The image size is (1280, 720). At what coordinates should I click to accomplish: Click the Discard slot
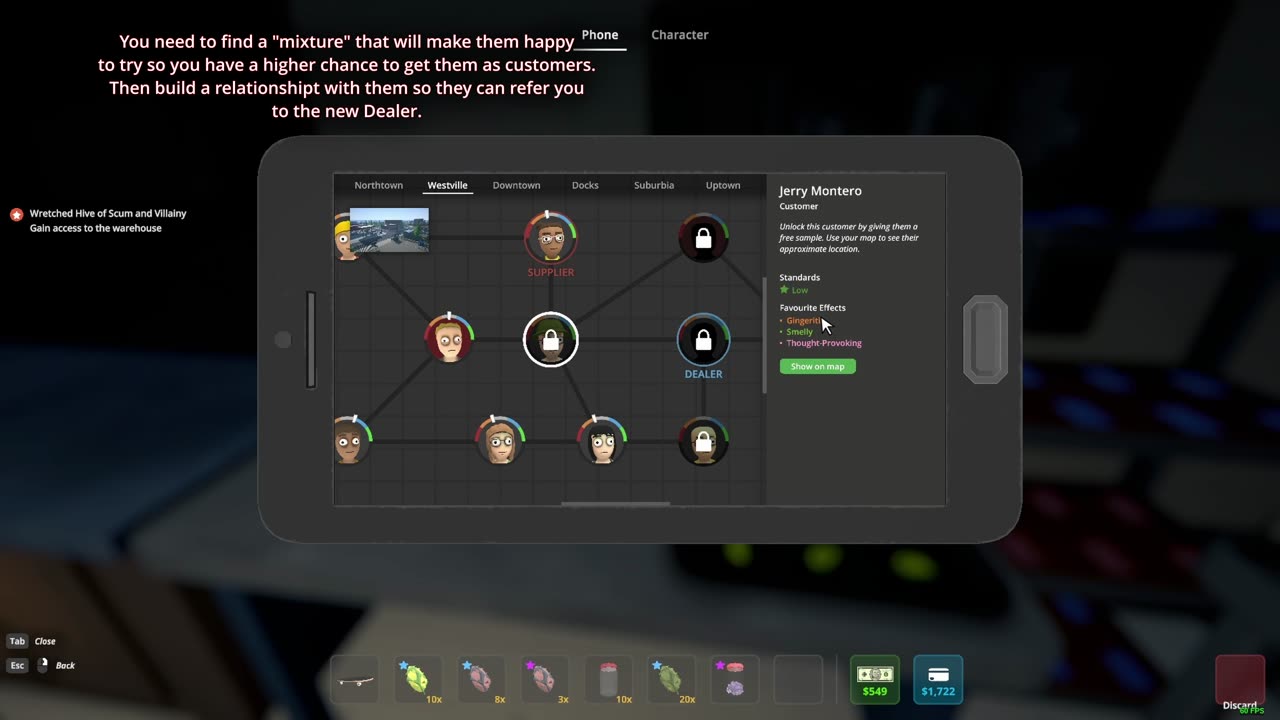tap(1240, 682)
